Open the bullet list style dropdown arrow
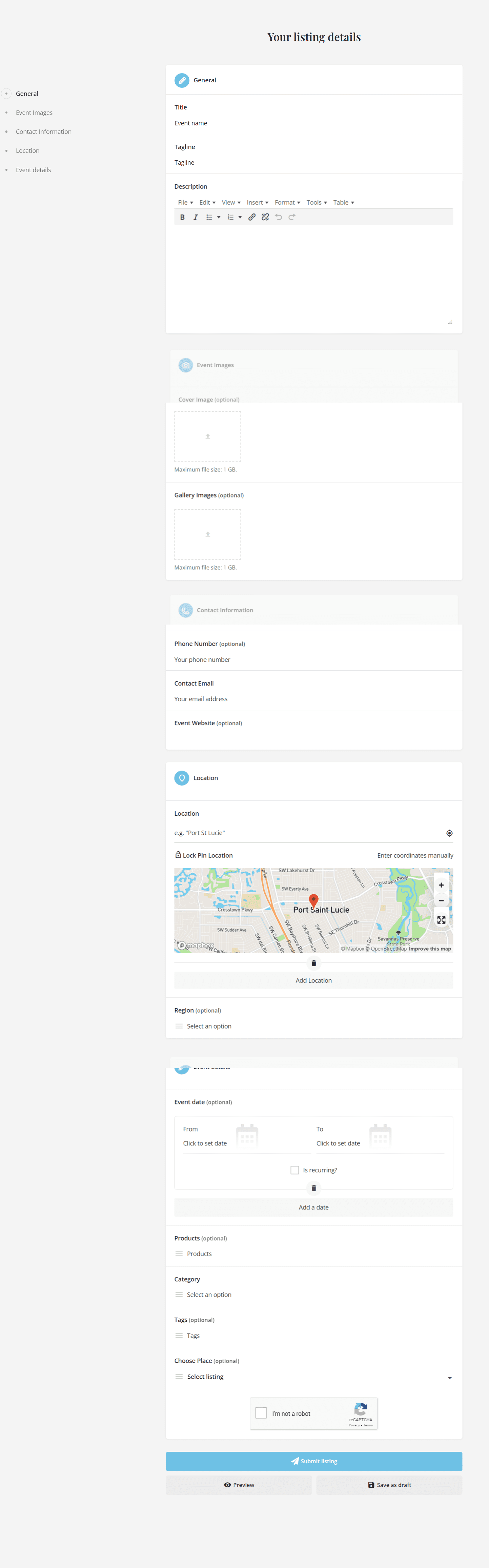489x1568 pixels. pyautogui.click(x=219, y=217)
